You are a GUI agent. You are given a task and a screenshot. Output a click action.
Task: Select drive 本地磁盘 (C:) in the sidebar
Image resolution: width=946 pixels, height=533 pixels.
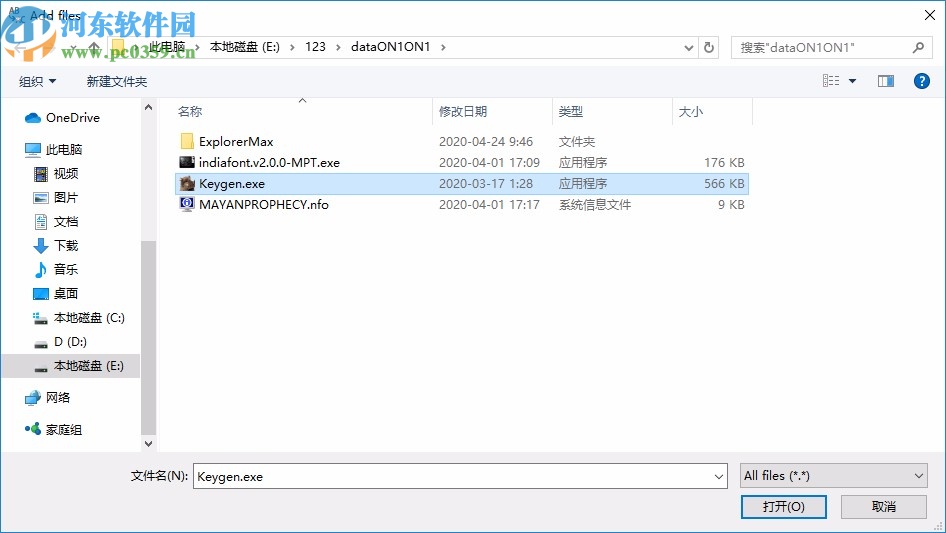(x=89, y=318)
